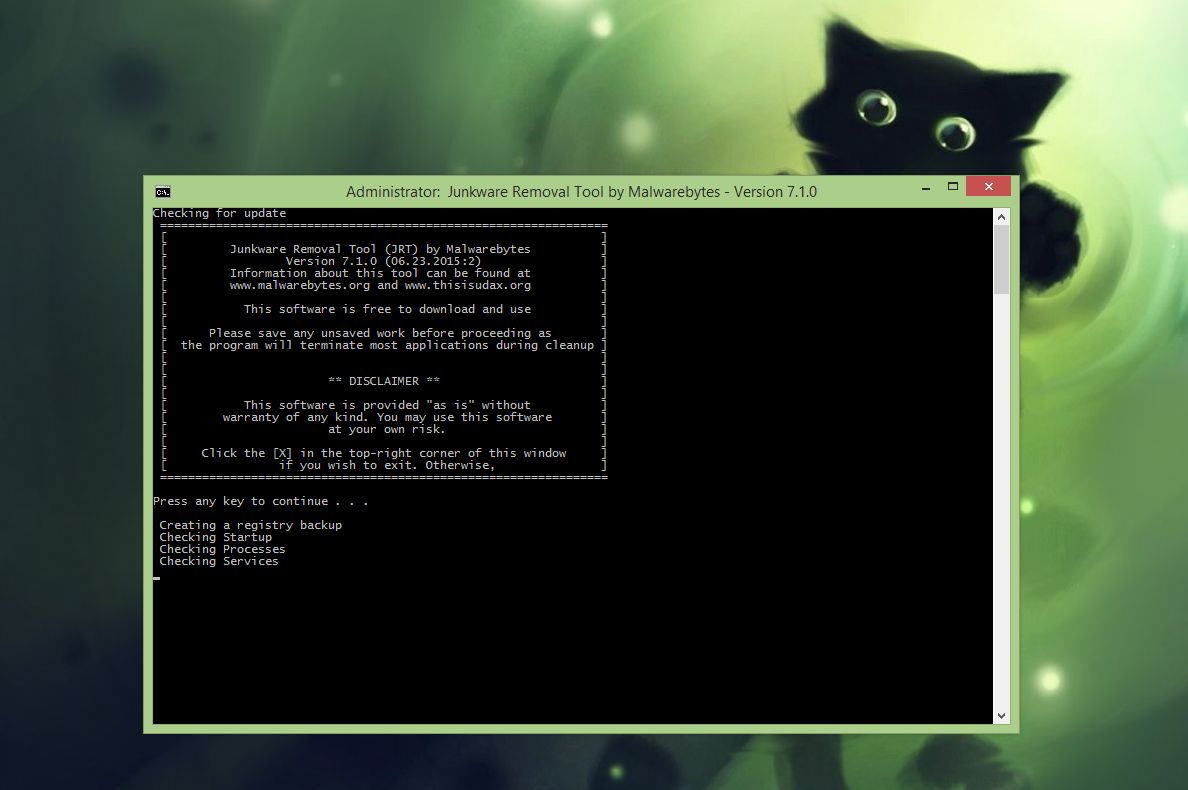This screenshot has height=790, width=1188.
Task: Maximize the Junkware Removal Tool window
Action: [x=952, y=186]
